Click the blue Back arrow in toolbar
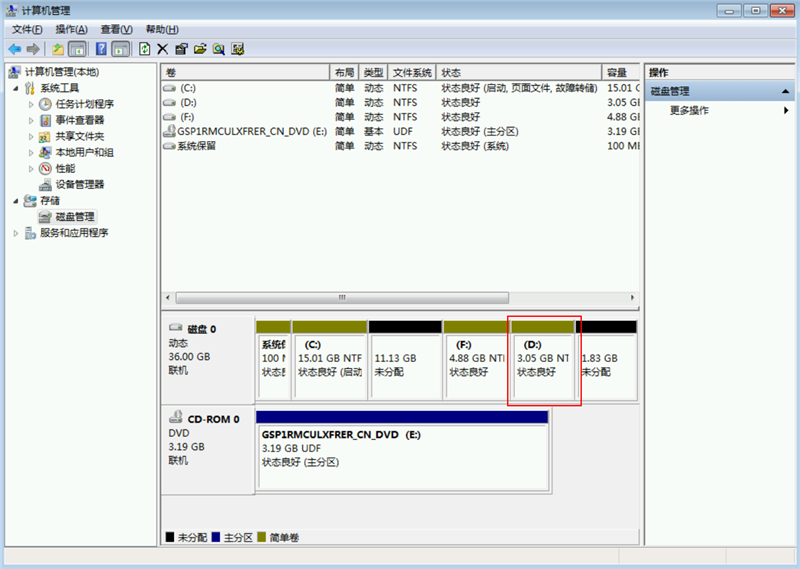Viewport: 800px width, 569px height. tap(15, 49)
